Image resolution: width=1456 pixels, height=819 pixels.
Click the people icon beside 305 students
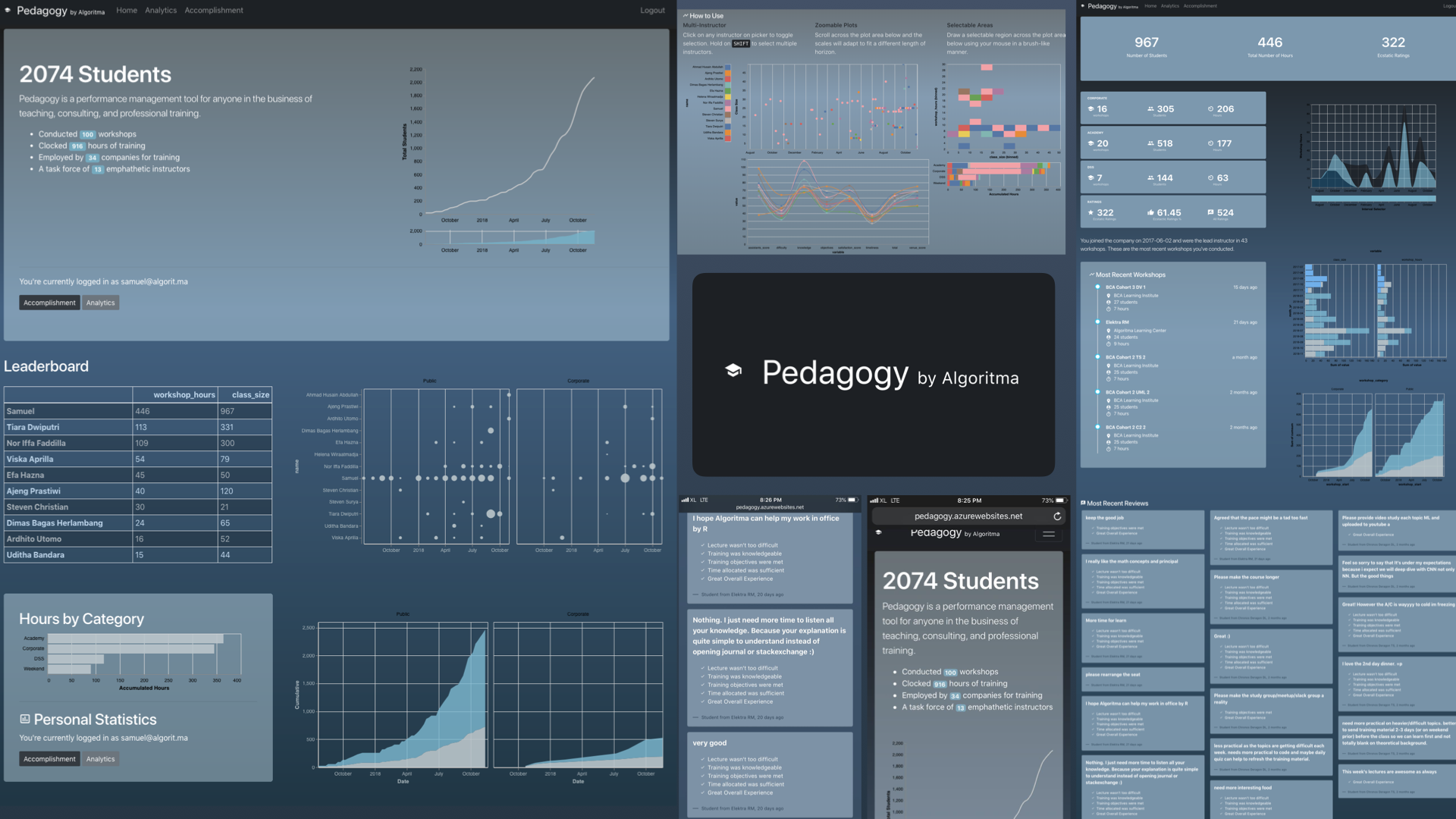click(x=1150, y=109)
